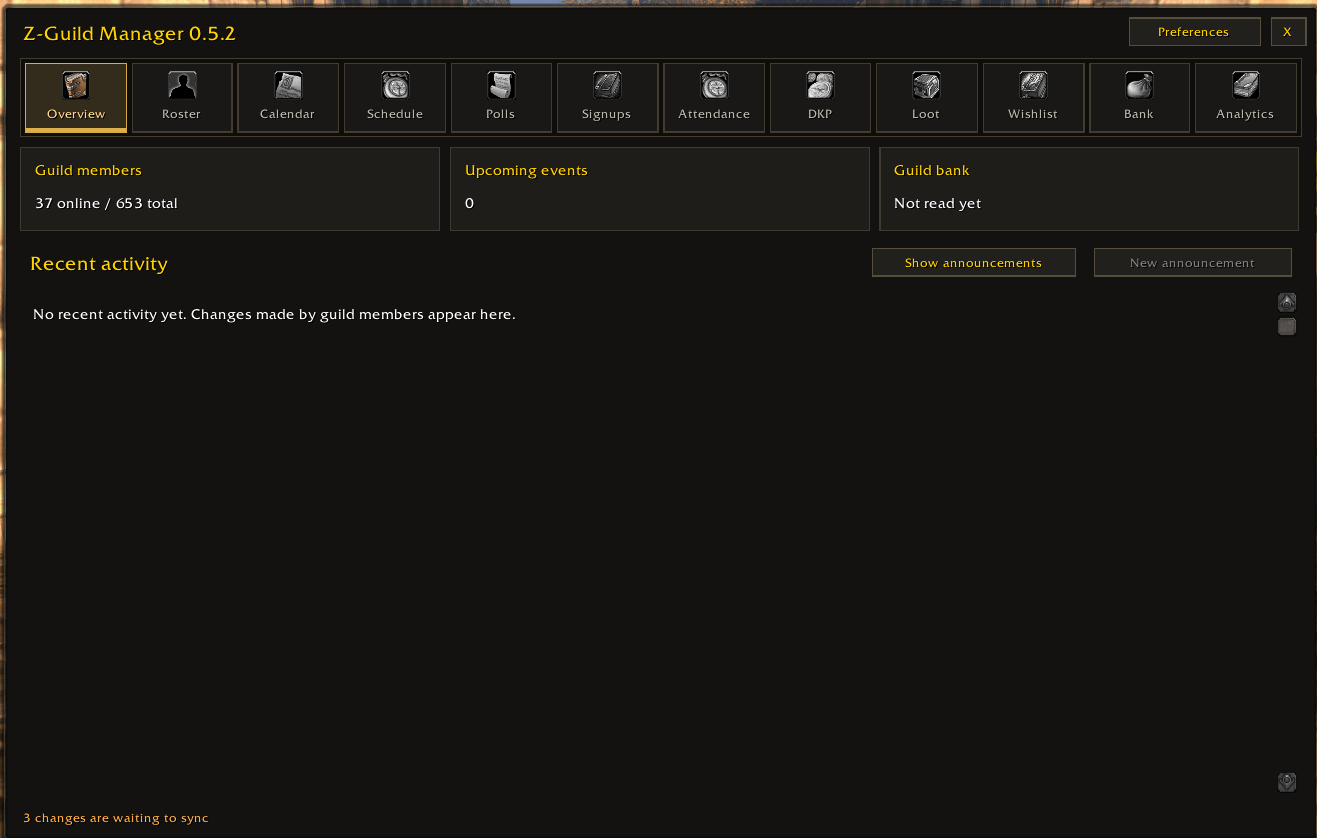Click the 'Z-Guild Manager 0.5.2' title
Screen dimensions: 1317x838
coord(129,34)
